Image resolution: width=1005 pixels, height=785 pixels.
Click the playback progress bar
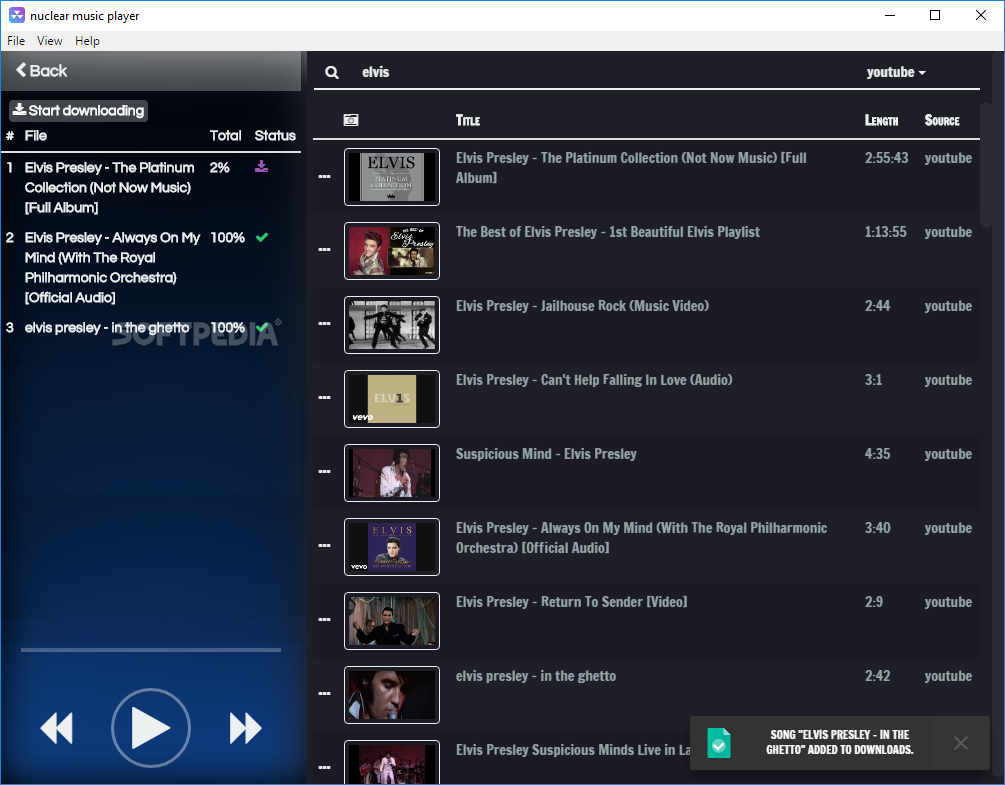(x=151, y=650)
